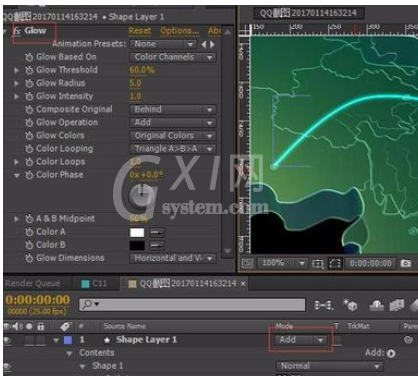Image resolution: width=418 pixels, height=376 pixels.
Task: Click the effect panel scroll up arrow
Action: [x=228, y=32]
